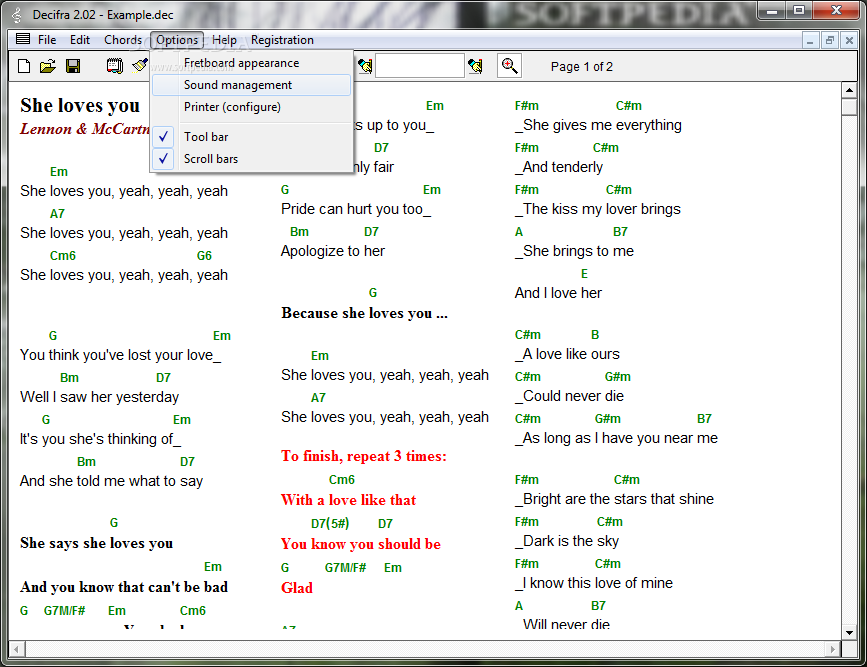Click red text To finish, repeat 3 times:

(363, 456)
